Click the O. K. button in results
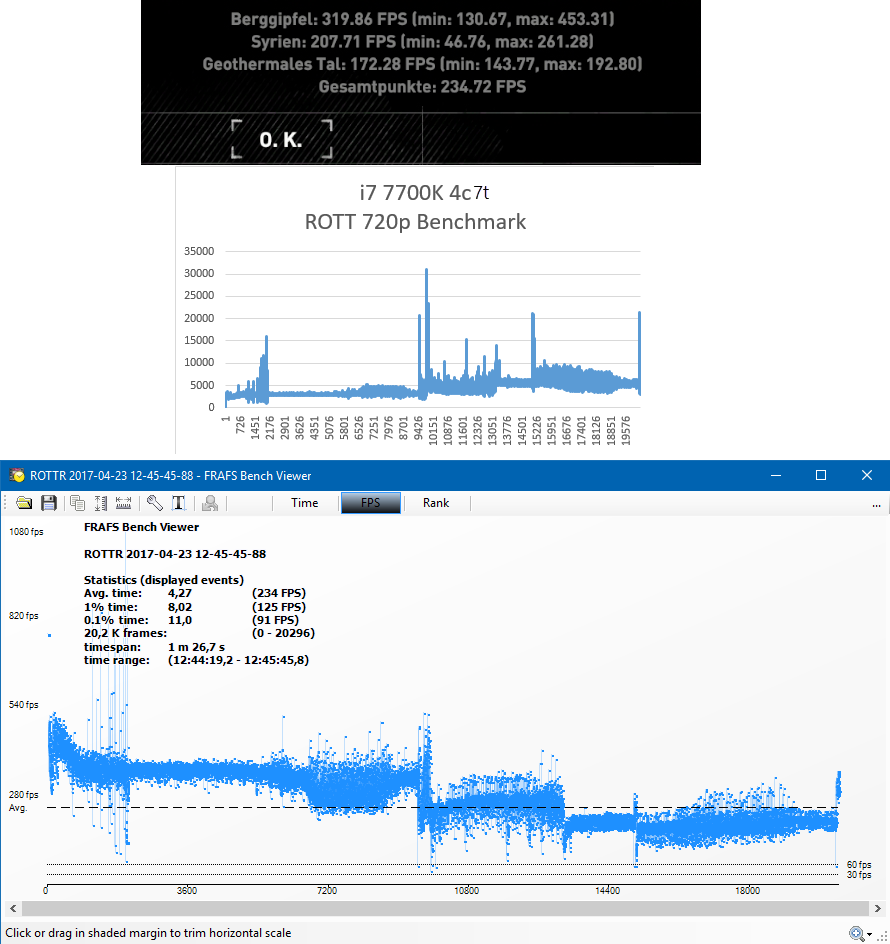This screenshot has height=944, width=890. pos(281,139)
